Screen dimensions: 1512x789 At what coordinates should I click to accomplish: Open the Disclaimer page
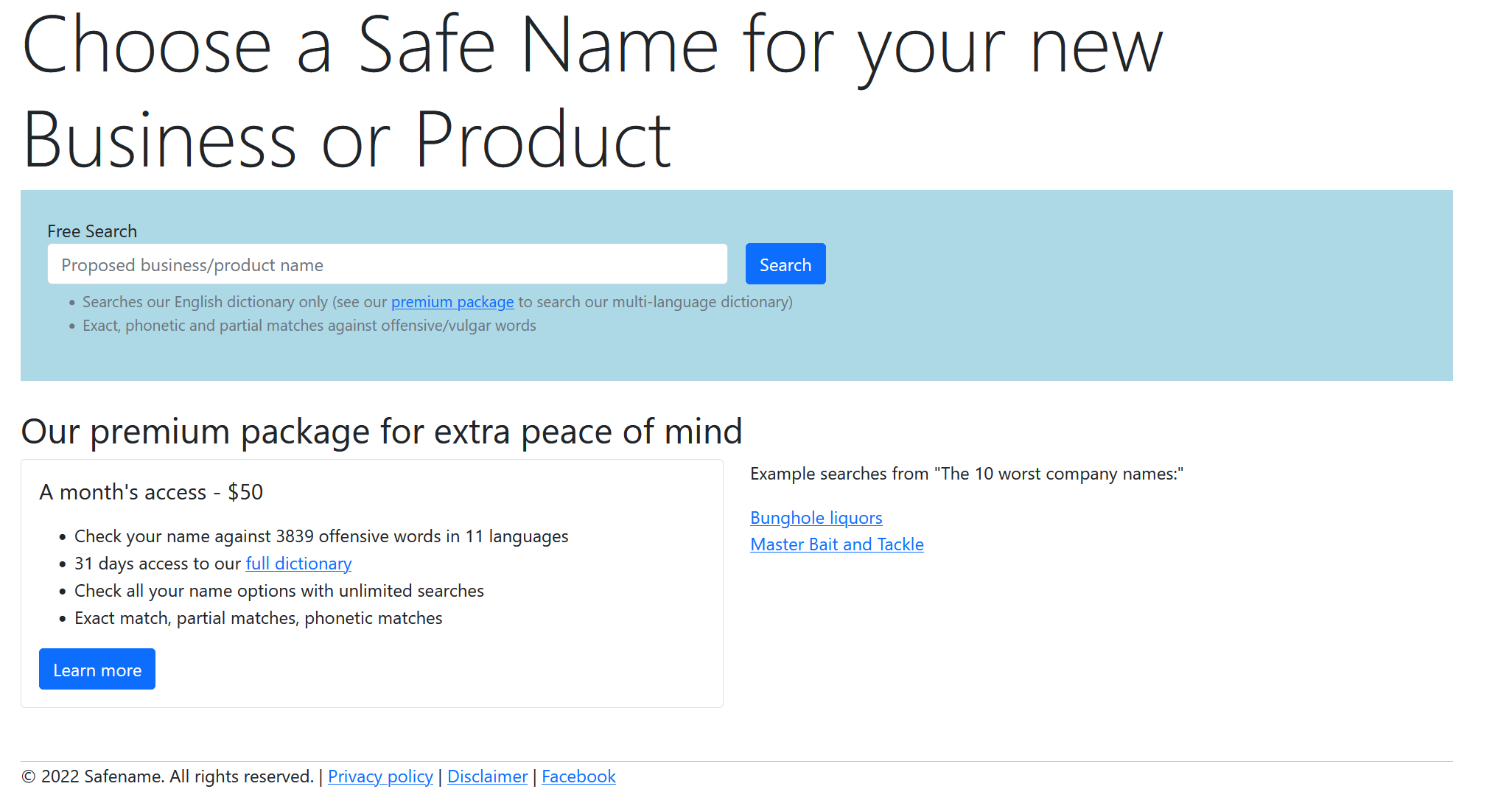486,776
